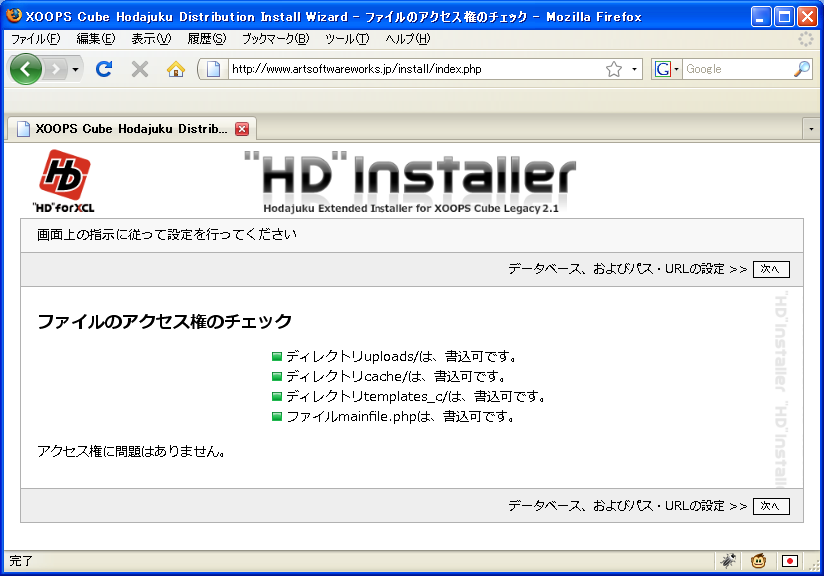The width and height of the screenshot is (824, 576).
Task: Click the bug icon in status bar
Action: pyautogui.click(x=730, y=561)
